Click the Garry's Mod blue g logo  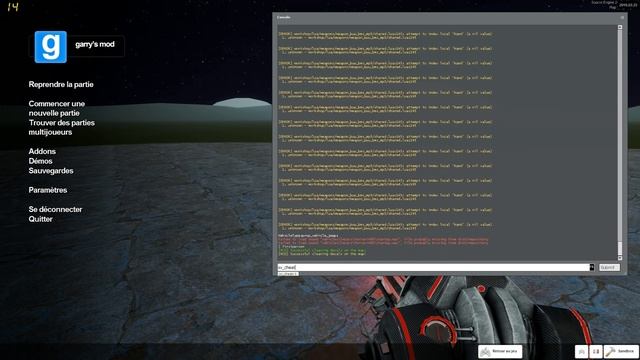pyautogui.click(x=51, y=47)
